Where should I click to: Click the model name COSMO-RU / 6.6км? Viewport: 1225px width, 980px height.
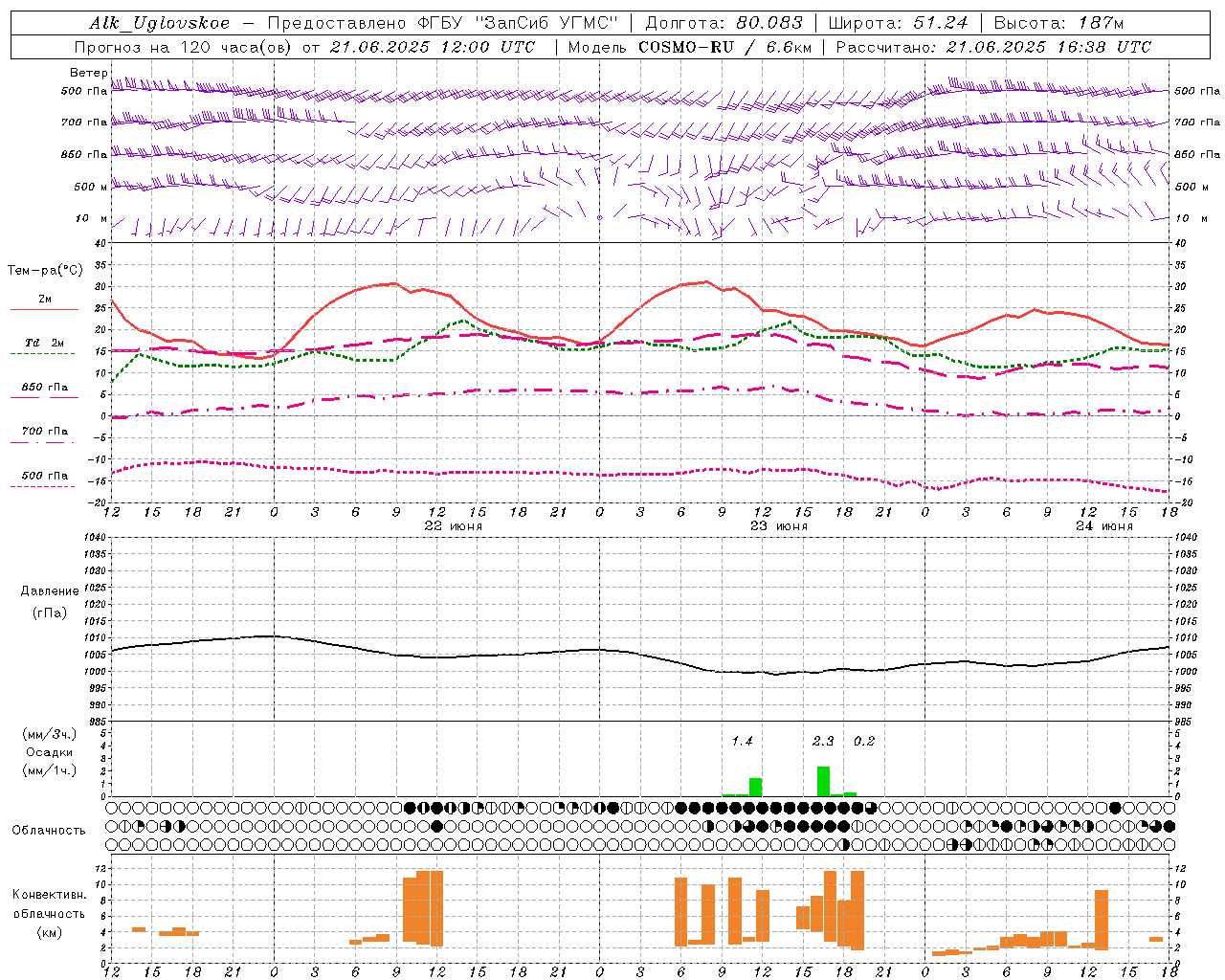pos(724,47)
